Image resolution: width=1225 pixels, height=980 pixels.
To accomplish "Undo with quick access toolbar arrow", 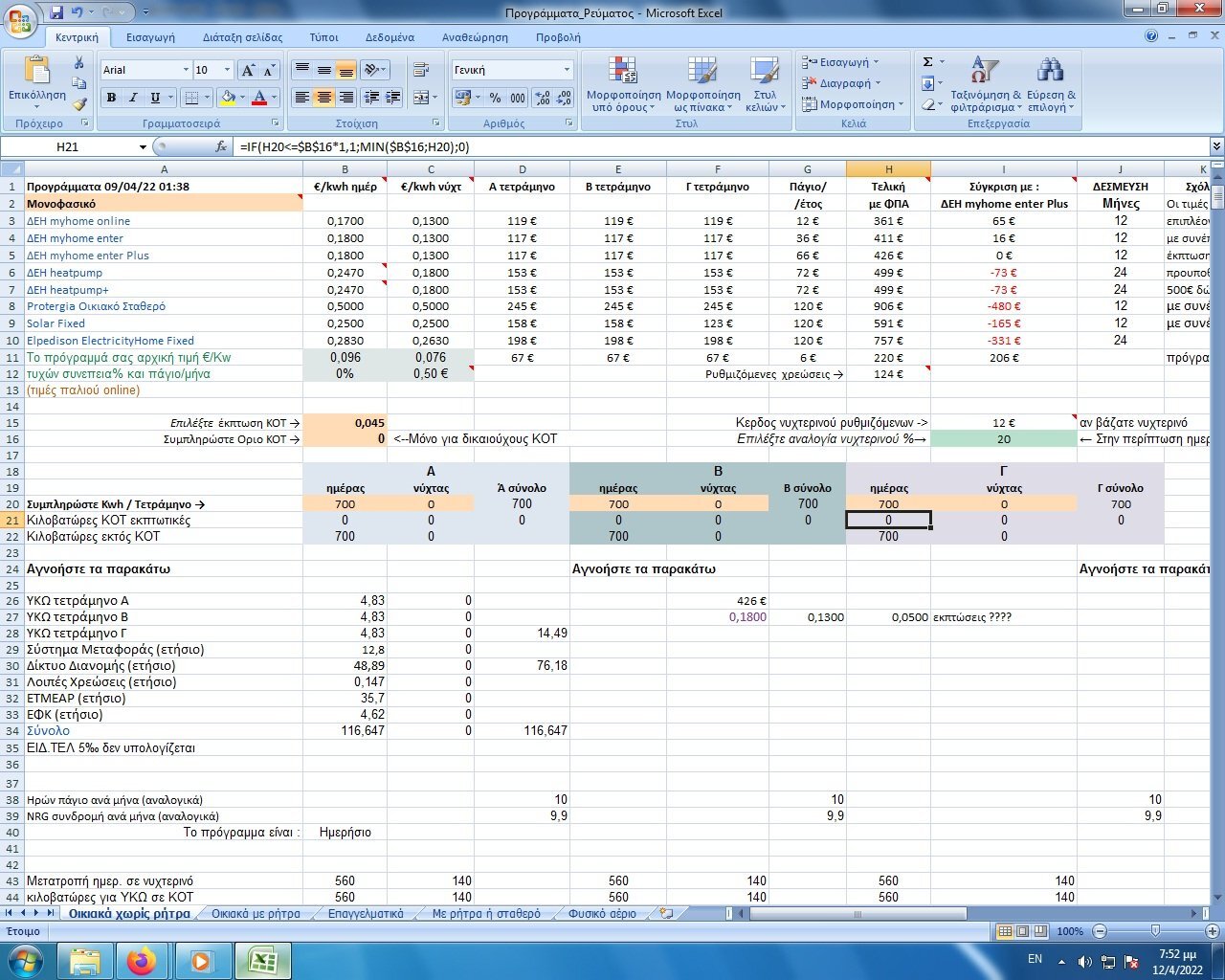I will pos(78,12).
